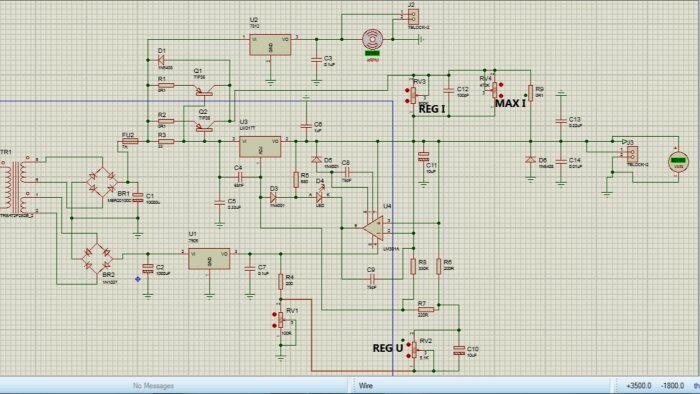Select the voltmeter instrument beside J3
This screenshot has width=700, height=394.
coord(678,161)
